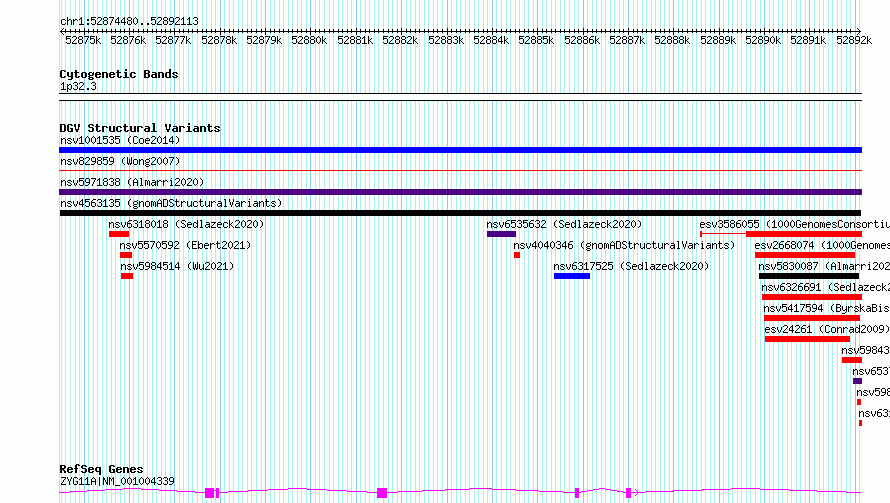Viewport: 890px width, 503px height.
Task: Click the 52892k ruler tick label
Action: (x=854, y=40)
